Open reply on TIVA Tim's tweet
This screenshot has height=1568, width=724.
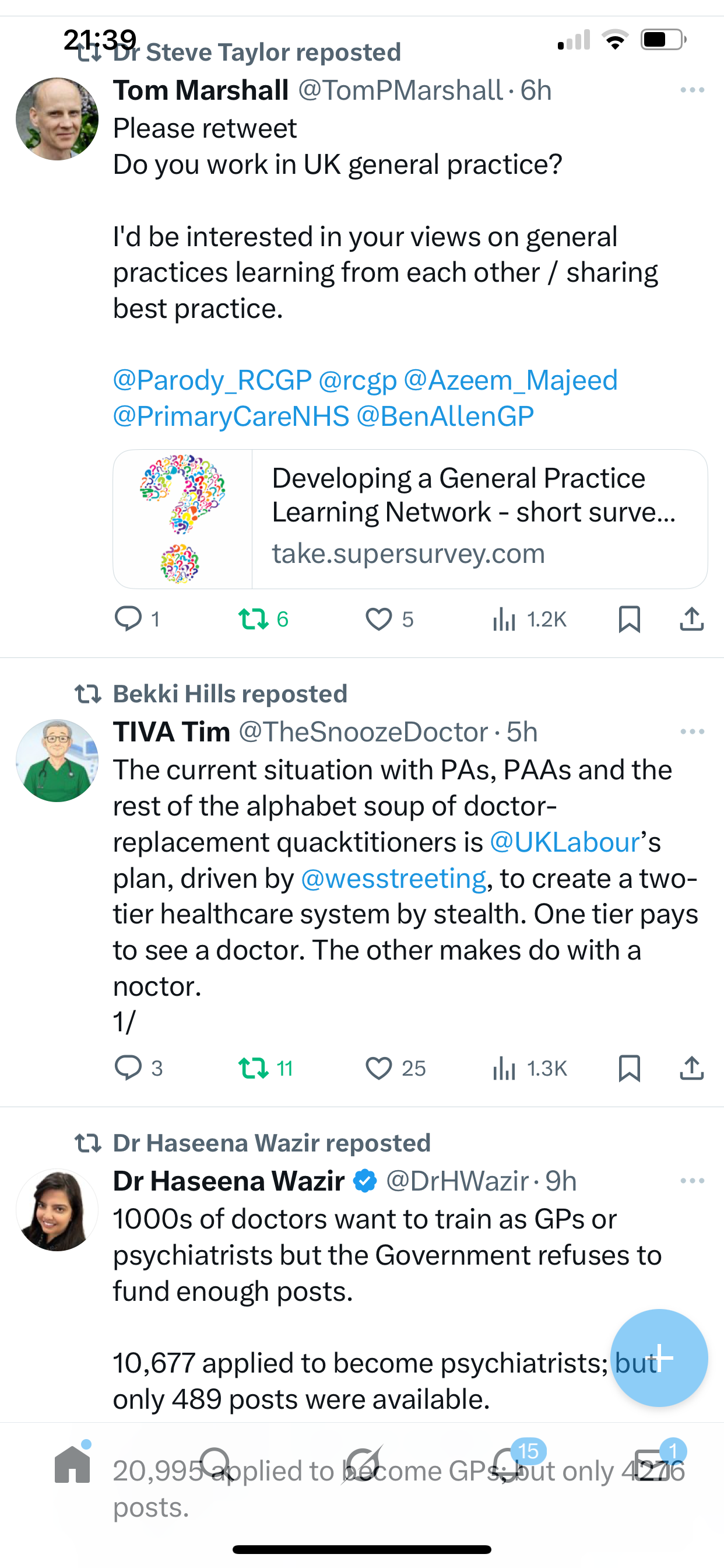(128, 1068)
